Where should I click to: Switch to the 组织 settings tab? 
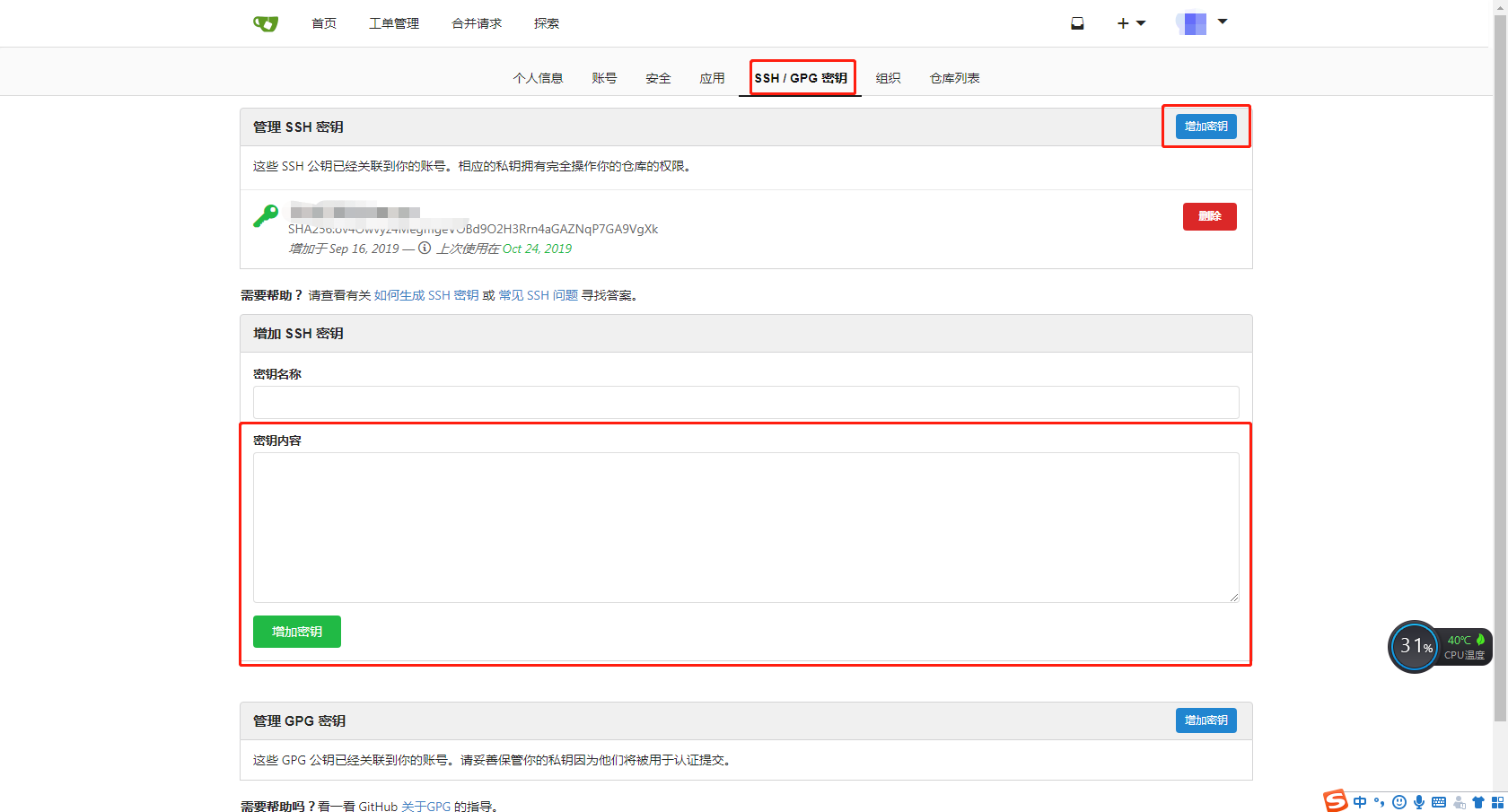(888, 78)
